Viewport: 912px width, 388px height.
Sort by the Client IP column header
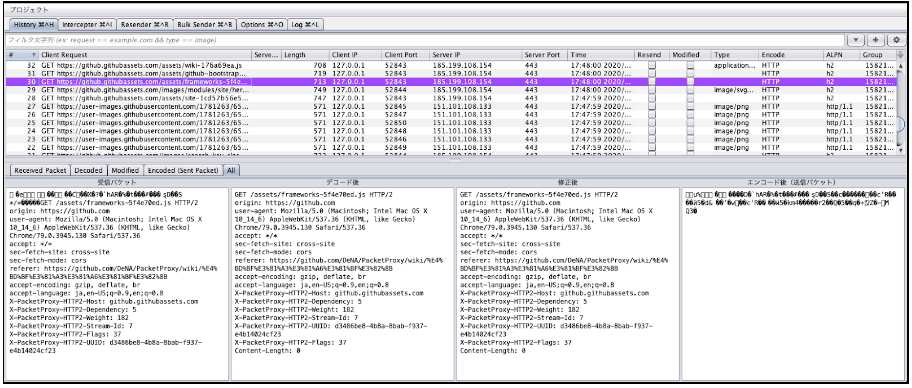(x=355, y=55)
